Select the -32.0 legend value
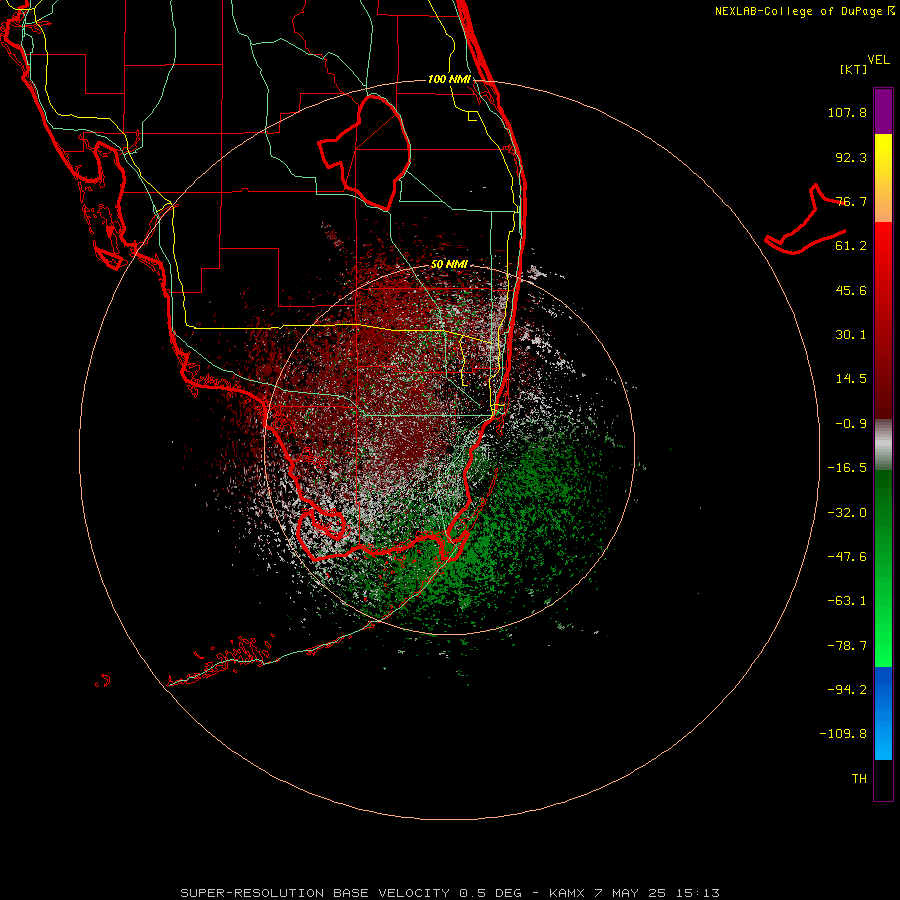Screen dimensions: 900x900 (847, 513)
